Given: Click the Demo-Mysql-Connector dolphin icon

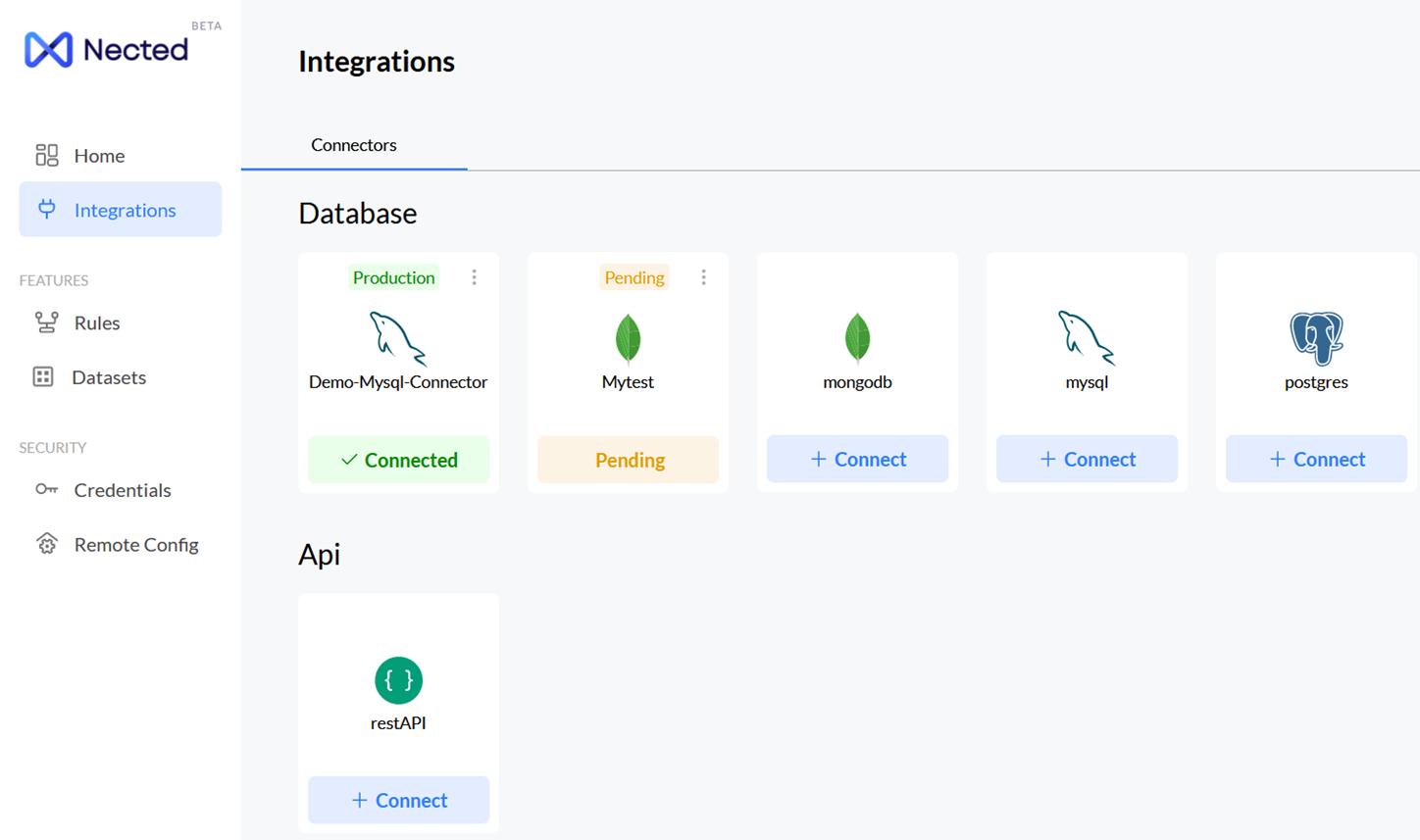Looking at the screenshot, I should (x=397, y=338).
